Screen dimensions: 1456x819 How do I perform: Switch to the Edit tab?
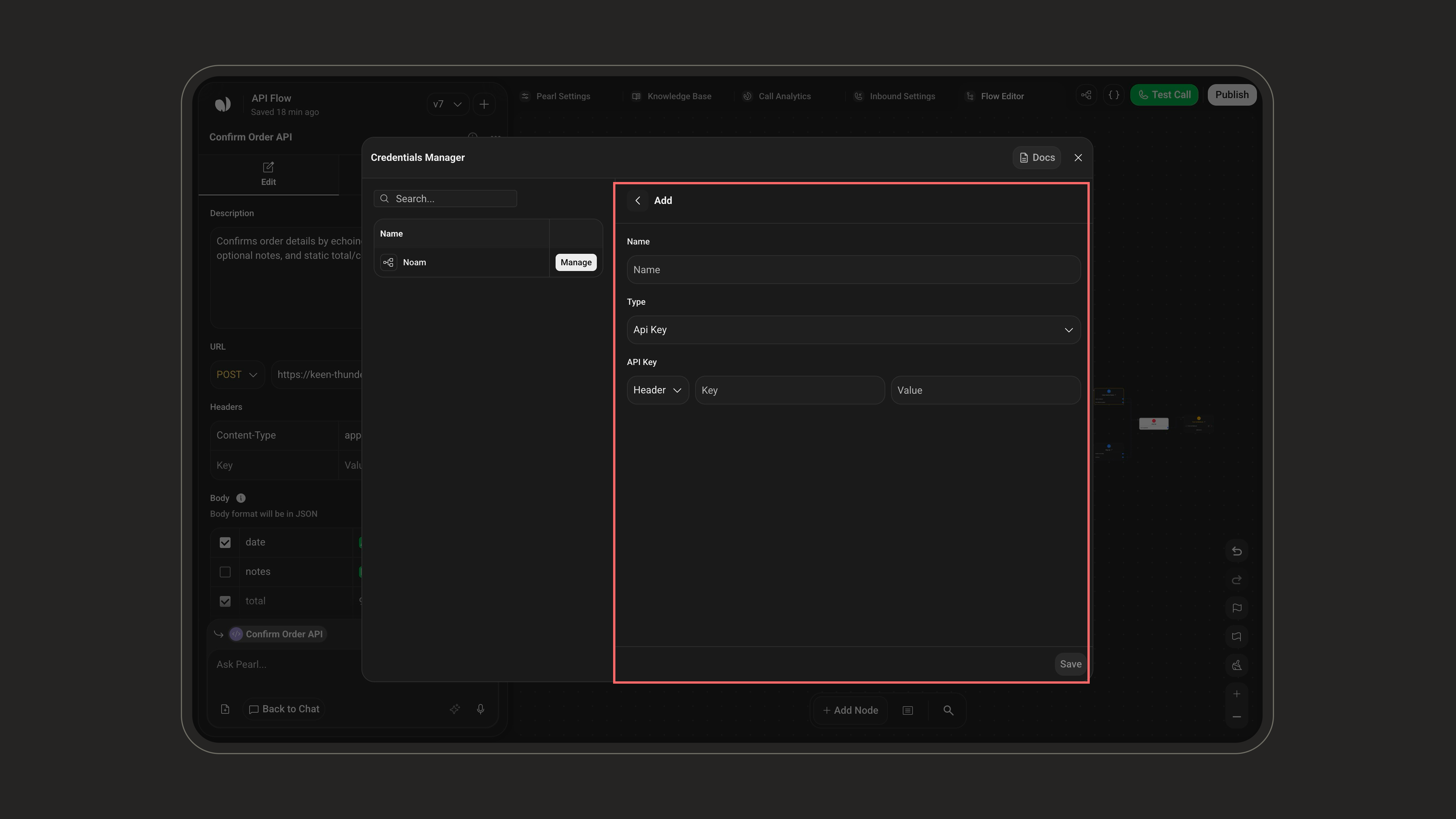268,174
